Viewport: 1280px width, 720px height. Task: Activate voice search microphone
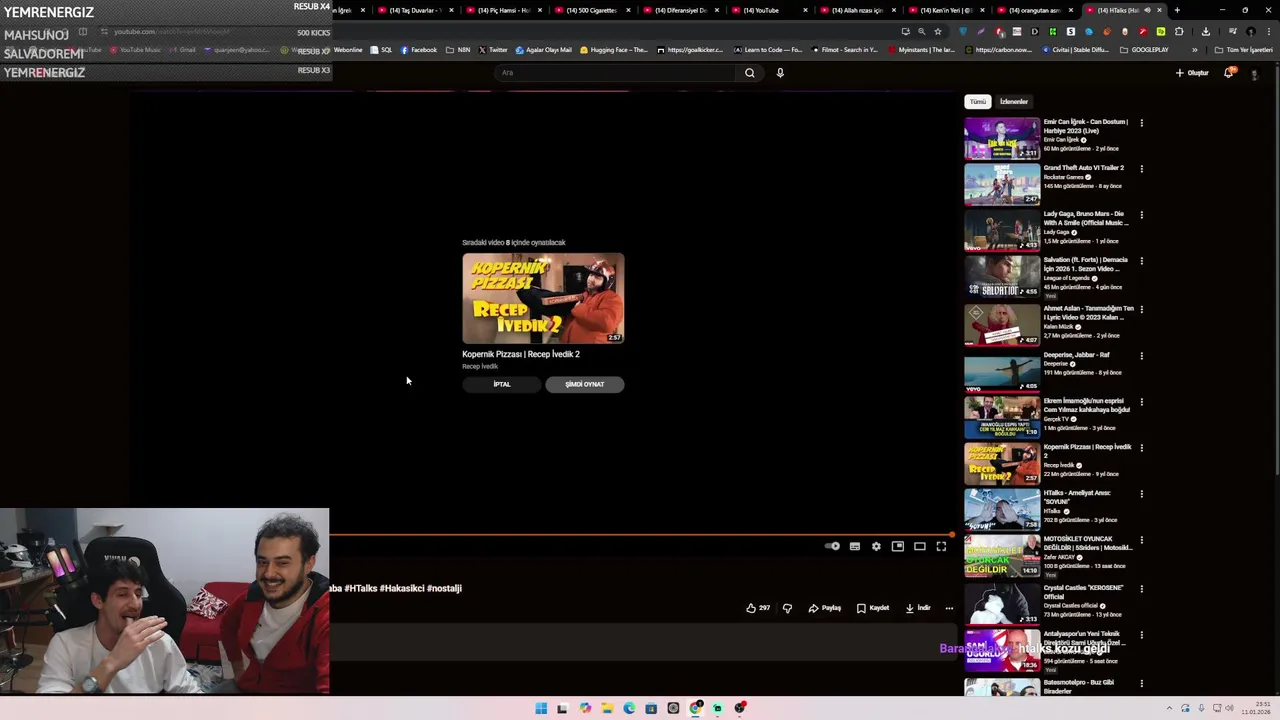click(780, 72)
